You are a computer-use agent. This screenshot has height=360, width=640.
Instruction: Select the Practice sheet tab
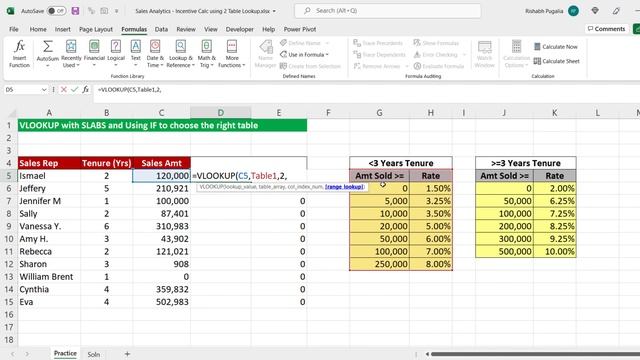pos(65,353)
